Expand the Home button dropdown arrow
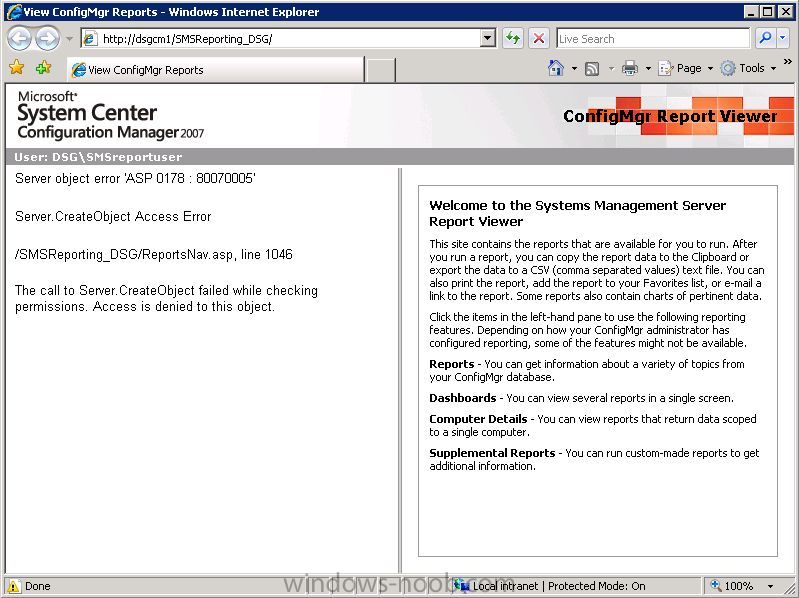799x598 pixels. click(574, 68)
